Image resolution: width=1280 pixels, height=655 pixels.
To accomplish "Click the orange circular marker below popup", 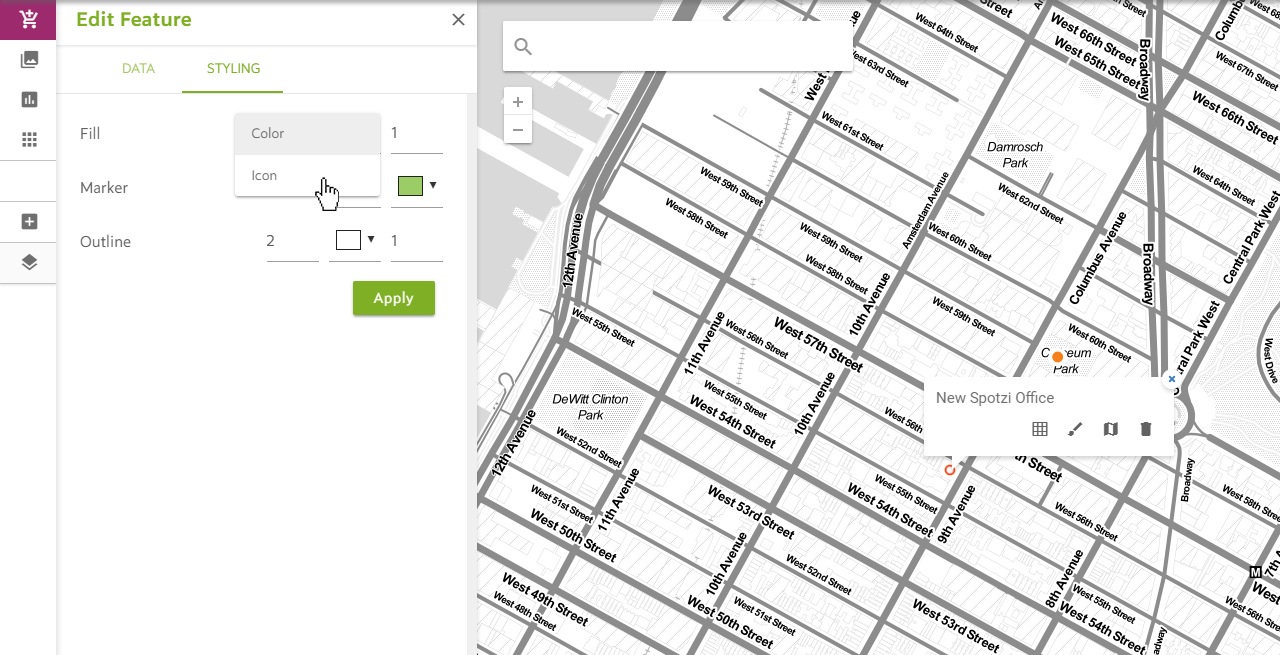I will click(950, 469).
